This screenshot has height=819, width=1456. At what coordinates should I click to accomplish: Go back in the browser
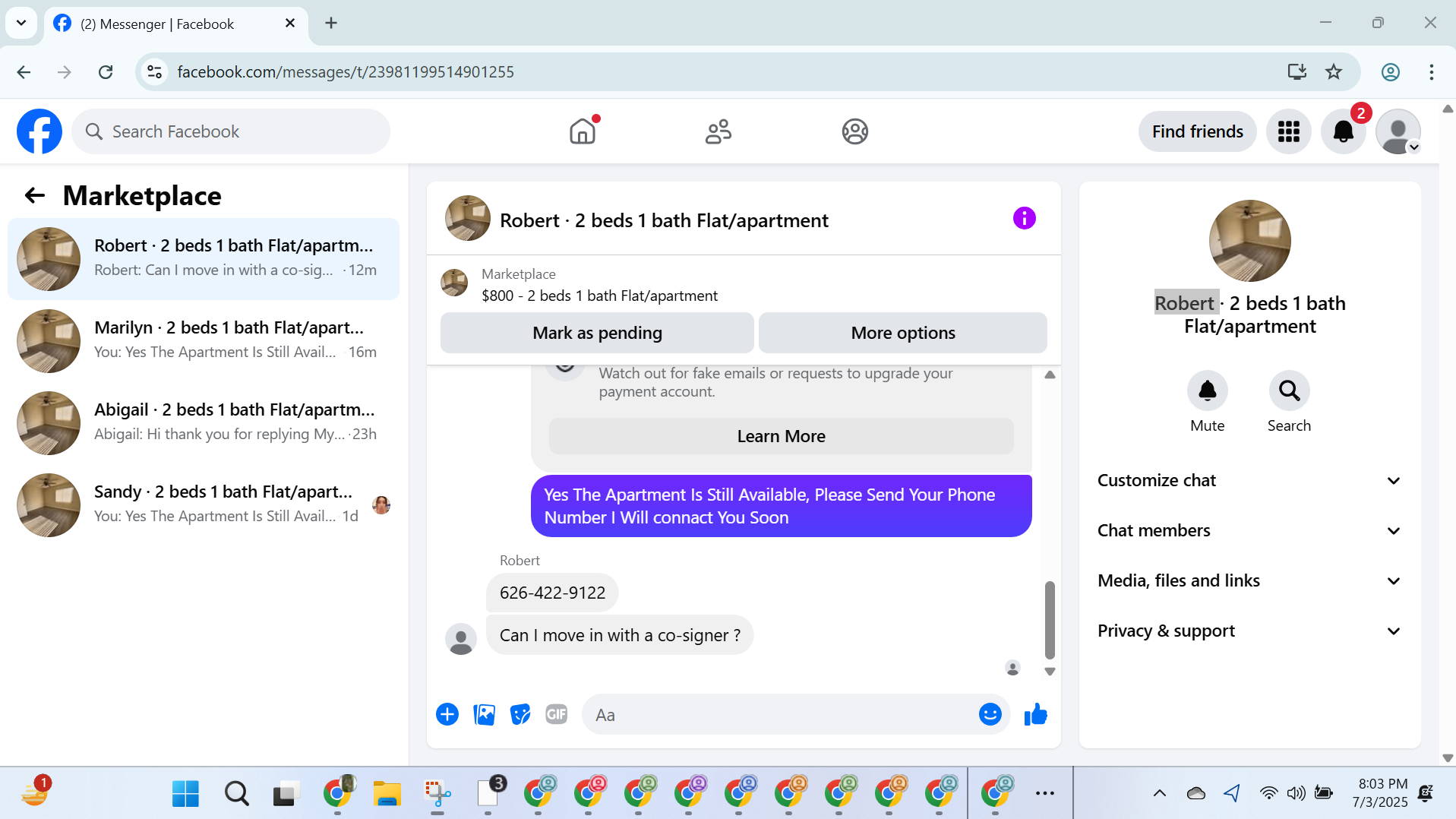click(24, 72)
